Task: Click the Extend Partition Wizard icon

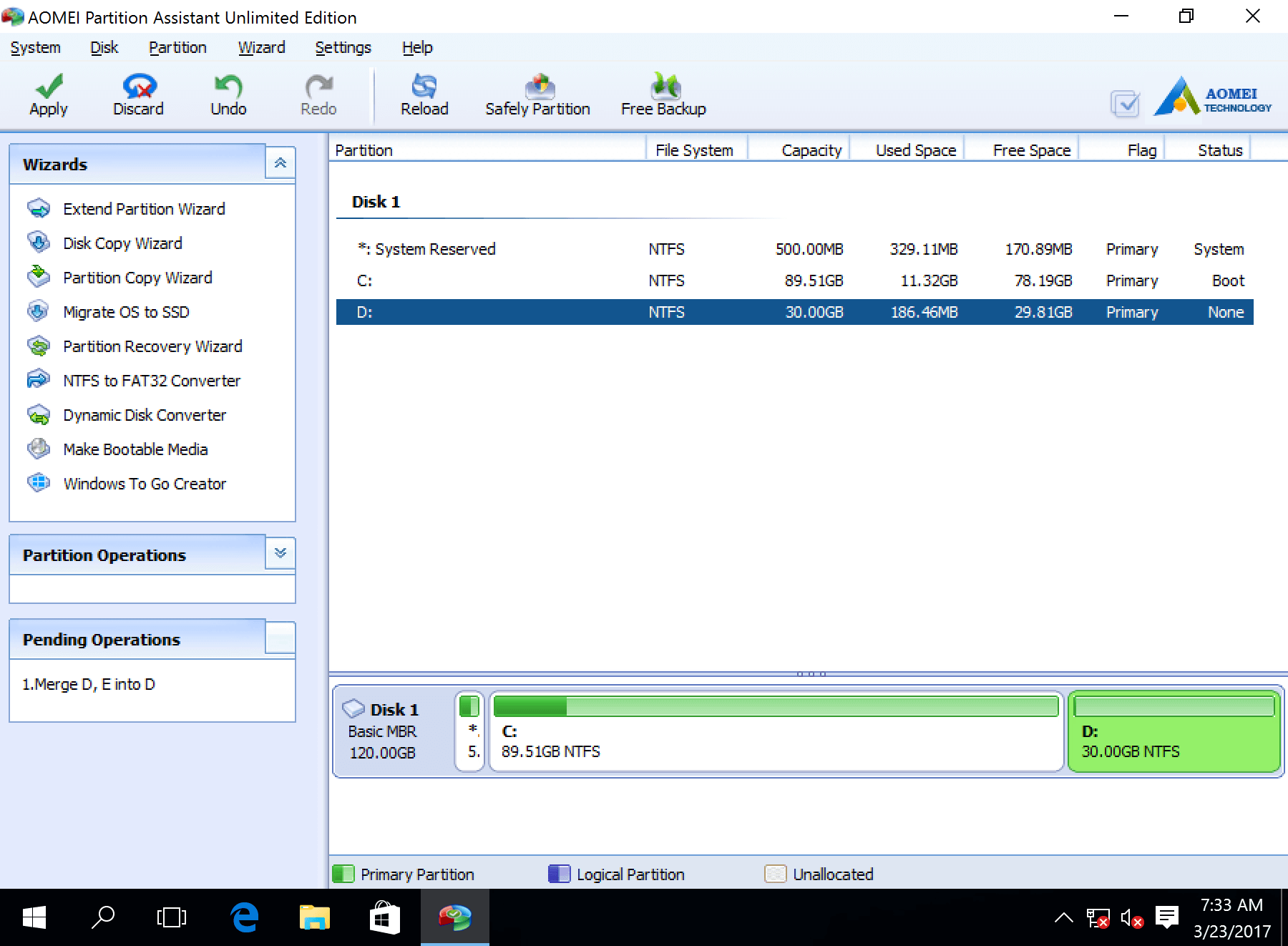Action: pyautogui.click(x=39, y=208)
